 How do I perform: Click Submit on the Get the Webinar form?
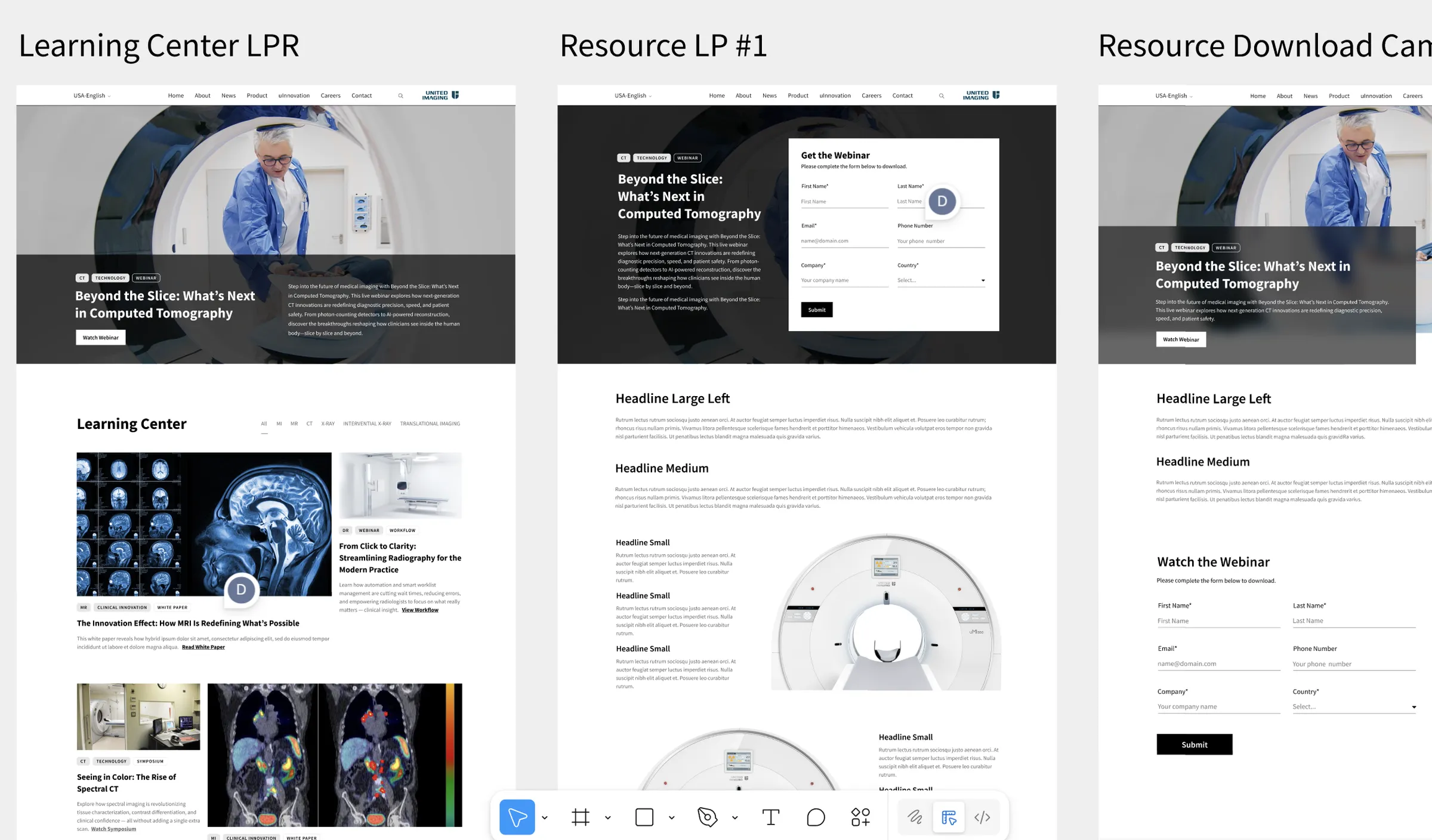[816, 310]
